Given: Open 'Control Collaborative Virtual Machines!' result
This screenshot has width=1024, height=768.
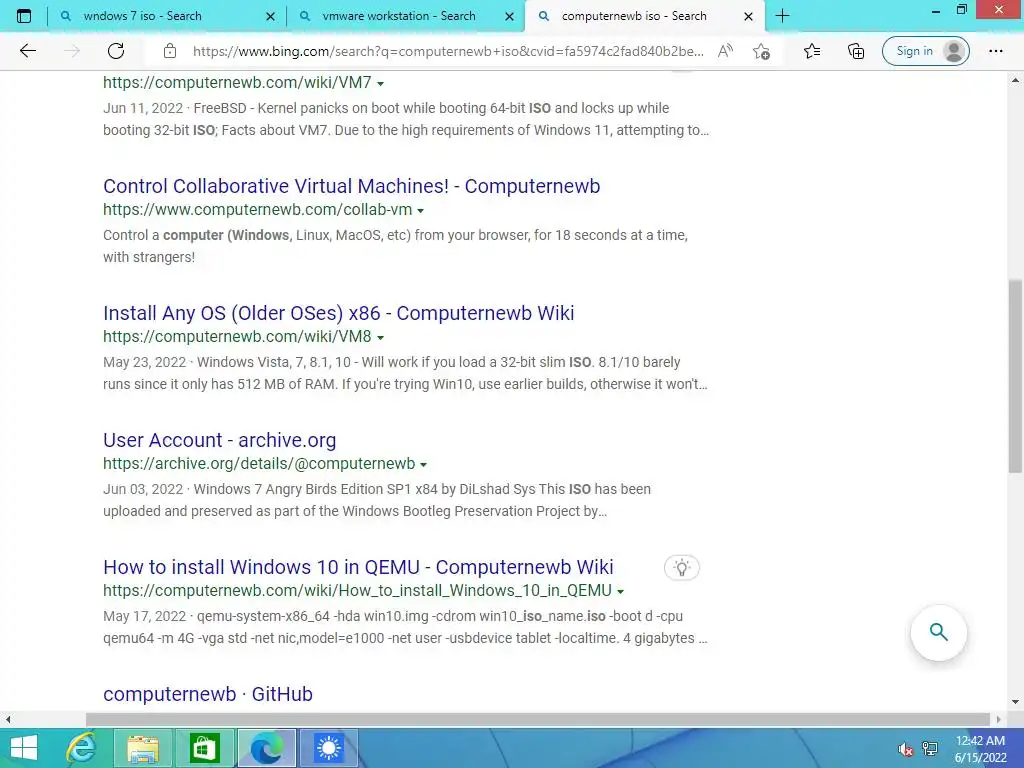Looking at the screenshot, I should [351, 186].
